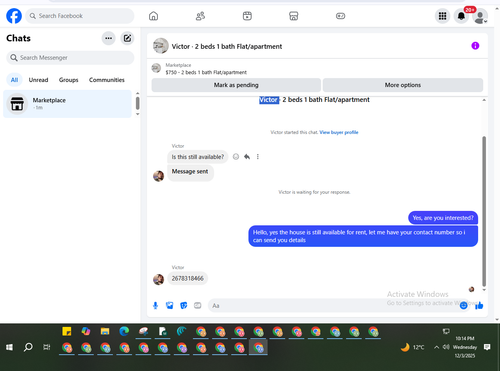Open Task View on taskbar
This screenshot has width=500, height=371.
click(x=47, y=347)
